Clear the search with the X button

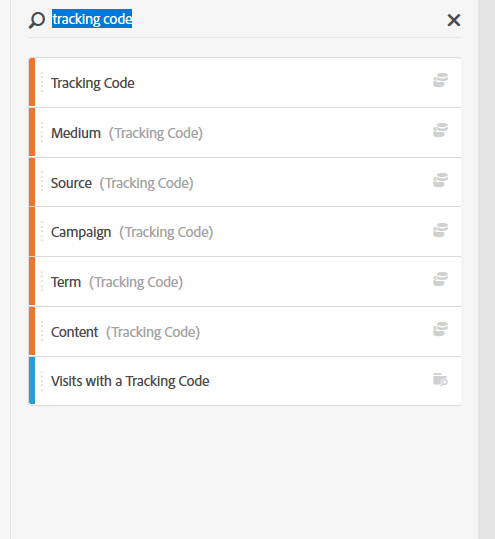tap(454, 20)
